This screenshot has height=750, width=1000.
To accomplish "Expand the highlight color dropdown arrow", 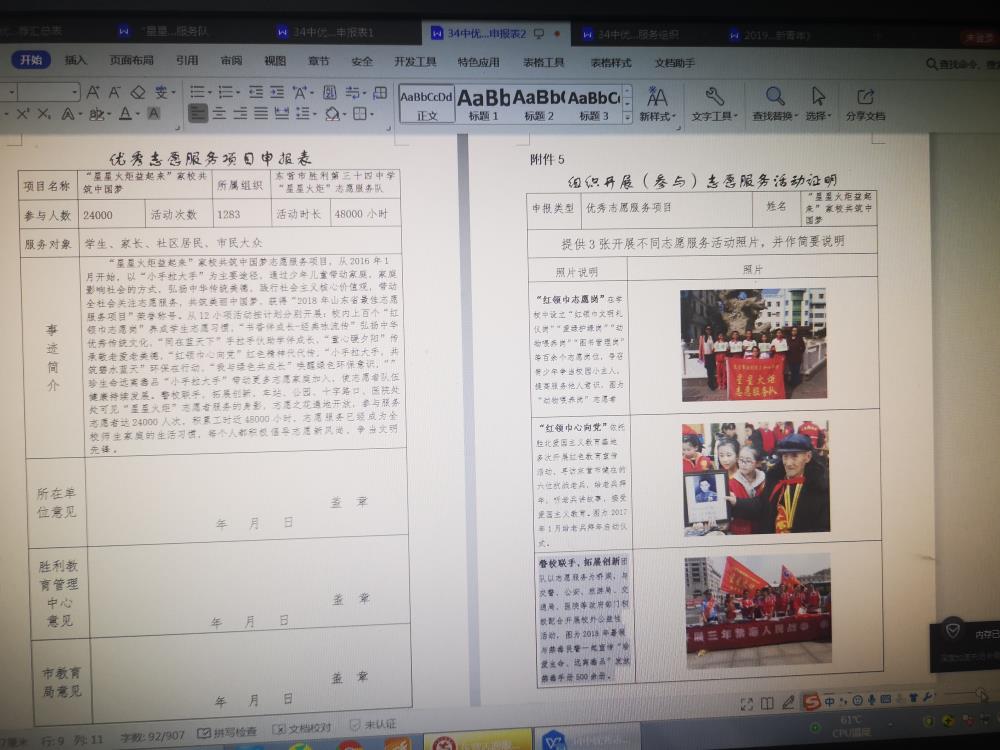I will point(108,115).
